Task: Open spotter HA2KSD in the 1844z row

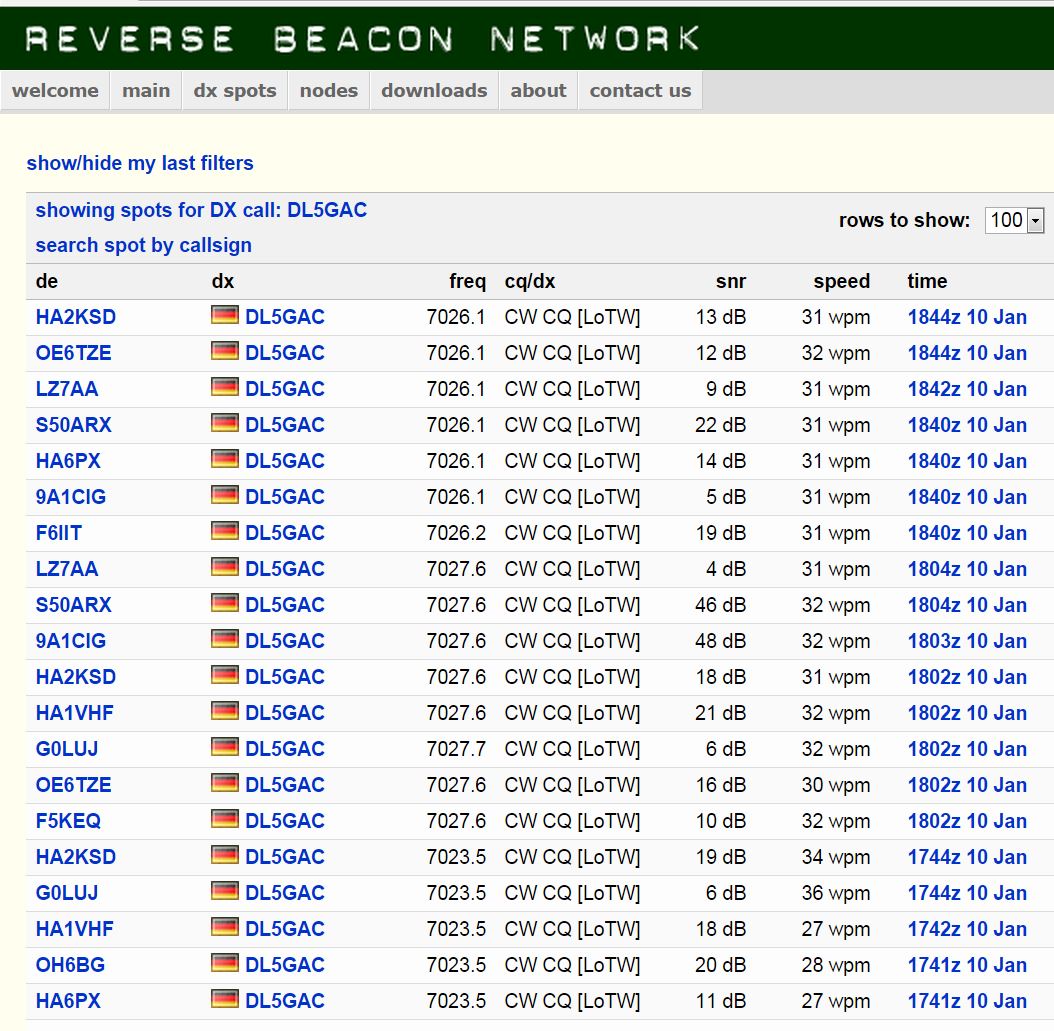Action: click(75, 317)
